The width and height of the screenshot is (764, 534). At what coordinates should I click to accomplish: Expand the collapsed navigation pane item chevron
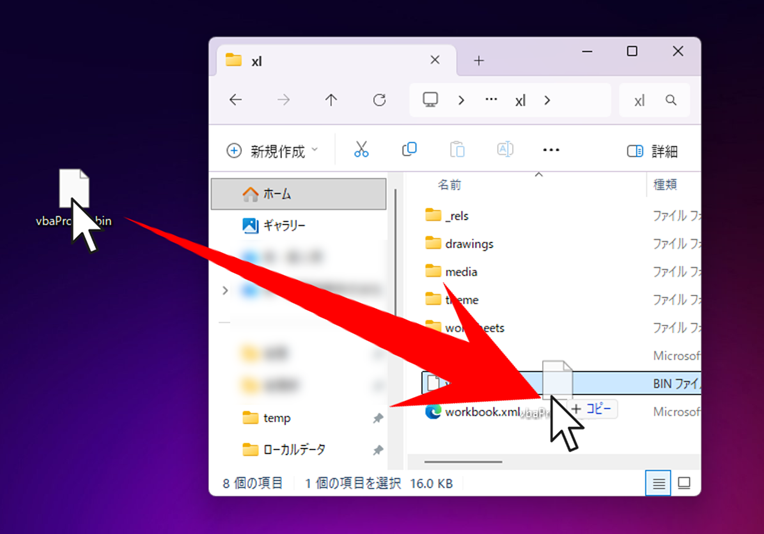[225, 291]
